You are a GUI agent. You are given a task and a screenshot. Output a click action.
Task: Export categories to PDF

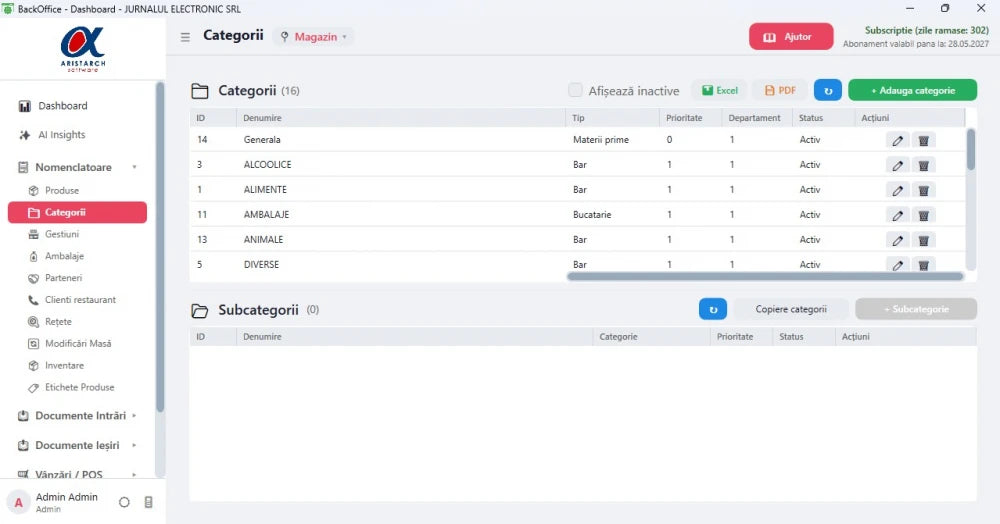780,91
